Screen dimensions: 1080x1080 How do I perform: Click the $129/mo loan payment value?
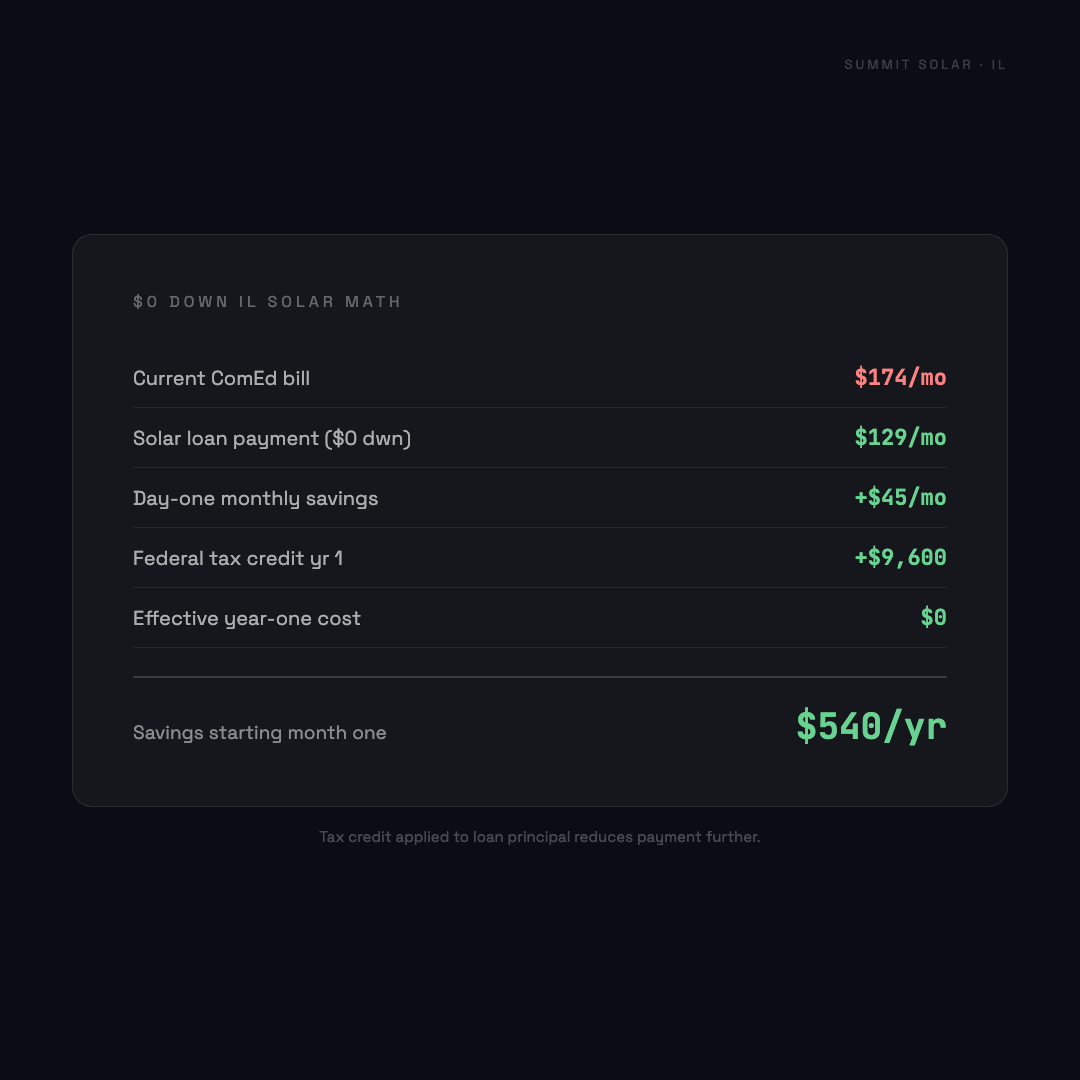click(900, 438)
